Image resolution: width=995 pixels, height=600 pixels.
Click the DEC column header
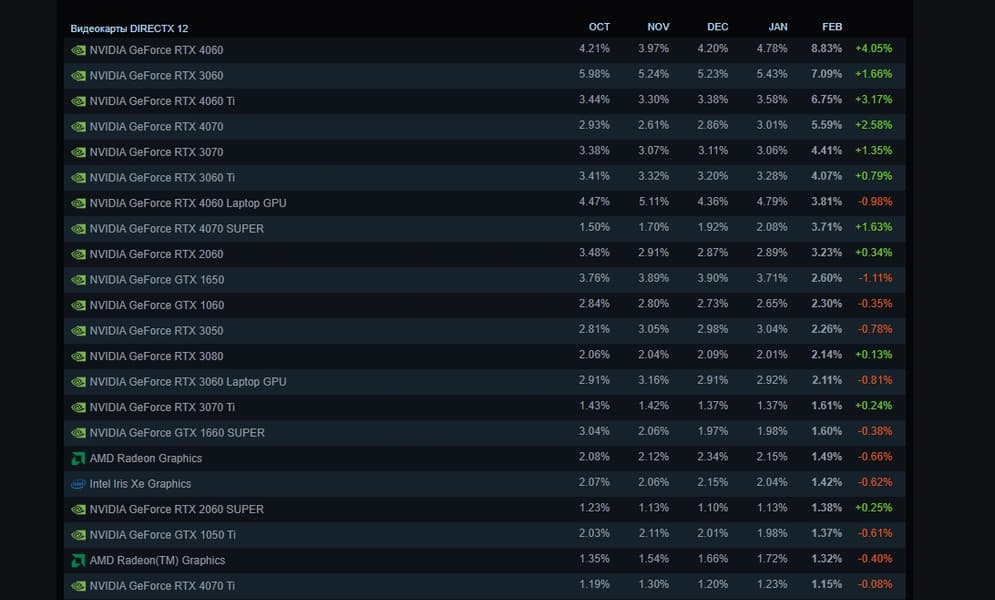click(717, 27)
